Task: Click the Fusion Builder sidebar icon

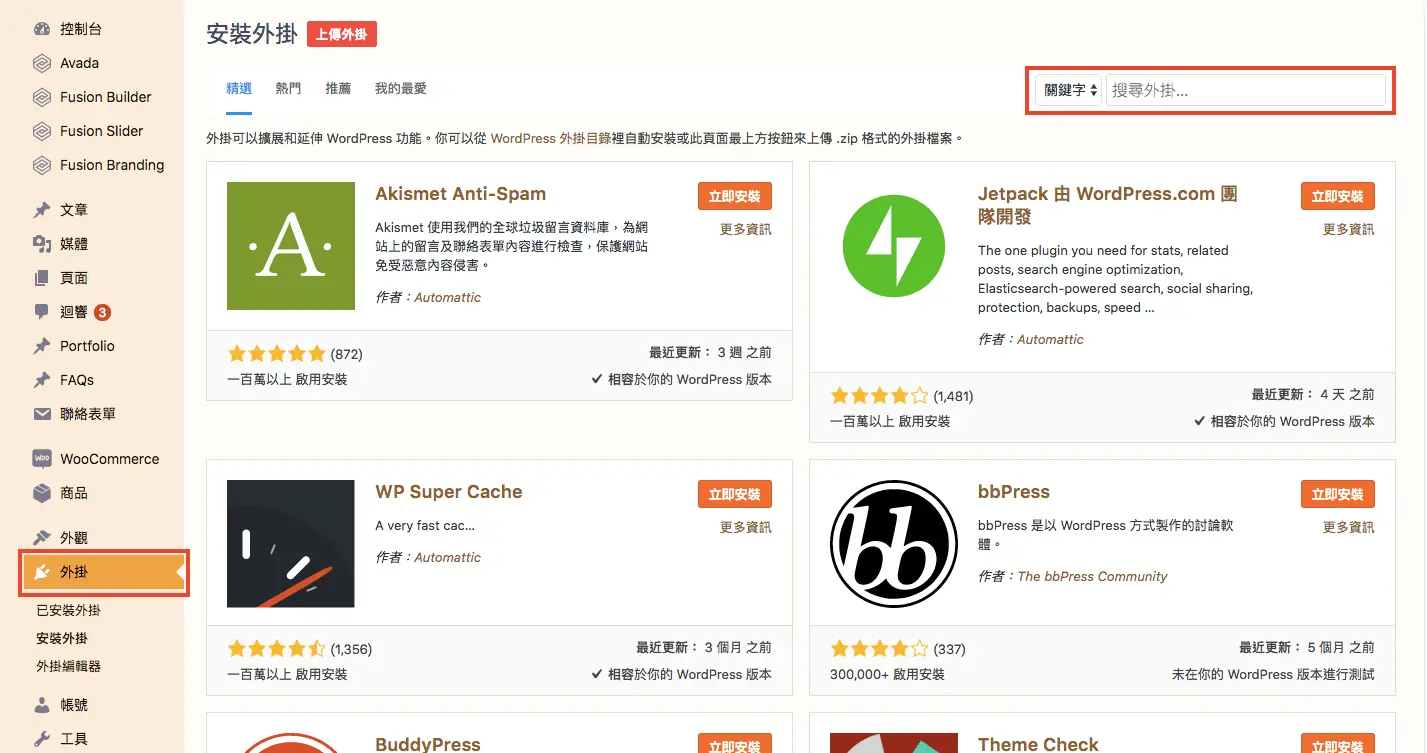Action: point(42,97)
